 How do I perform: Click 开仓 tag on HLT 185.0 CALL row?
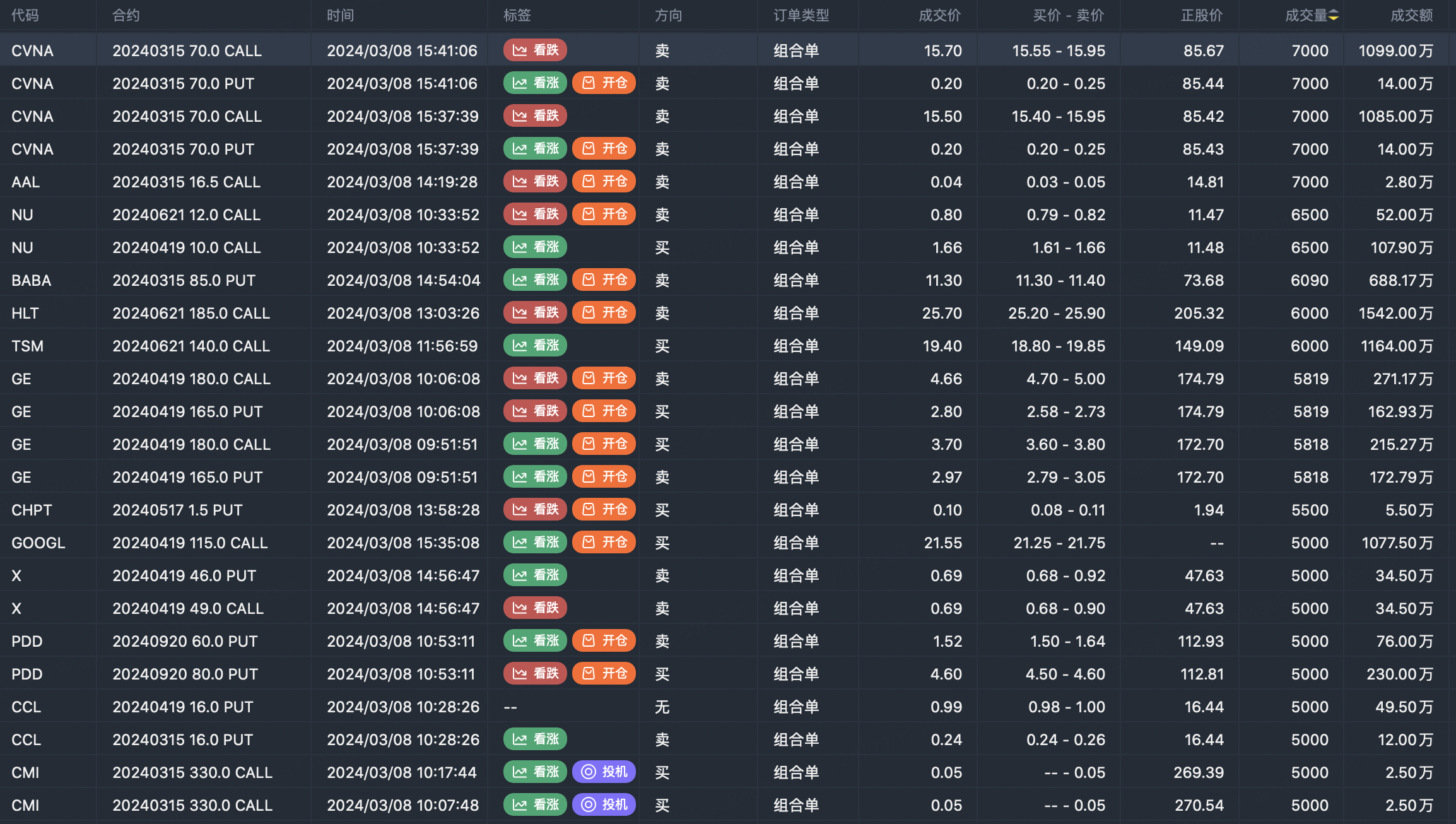tap(604, 313)
